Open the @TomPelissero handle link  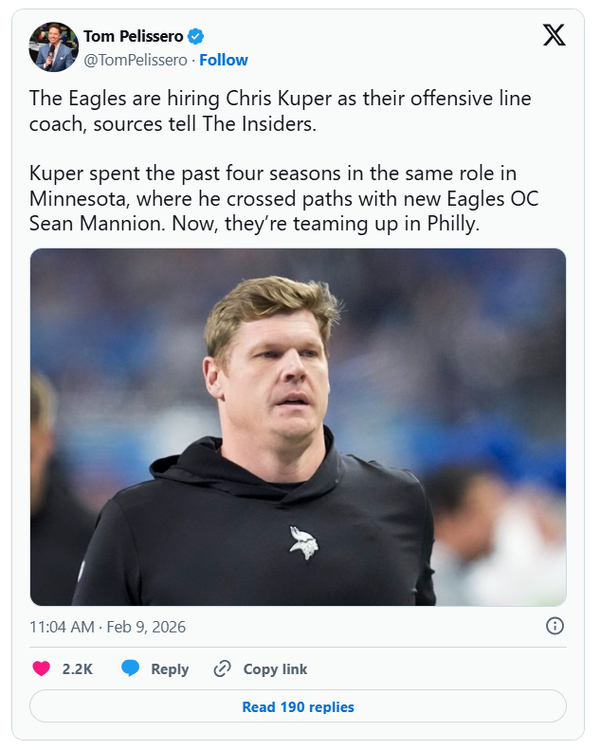(135, 60)
